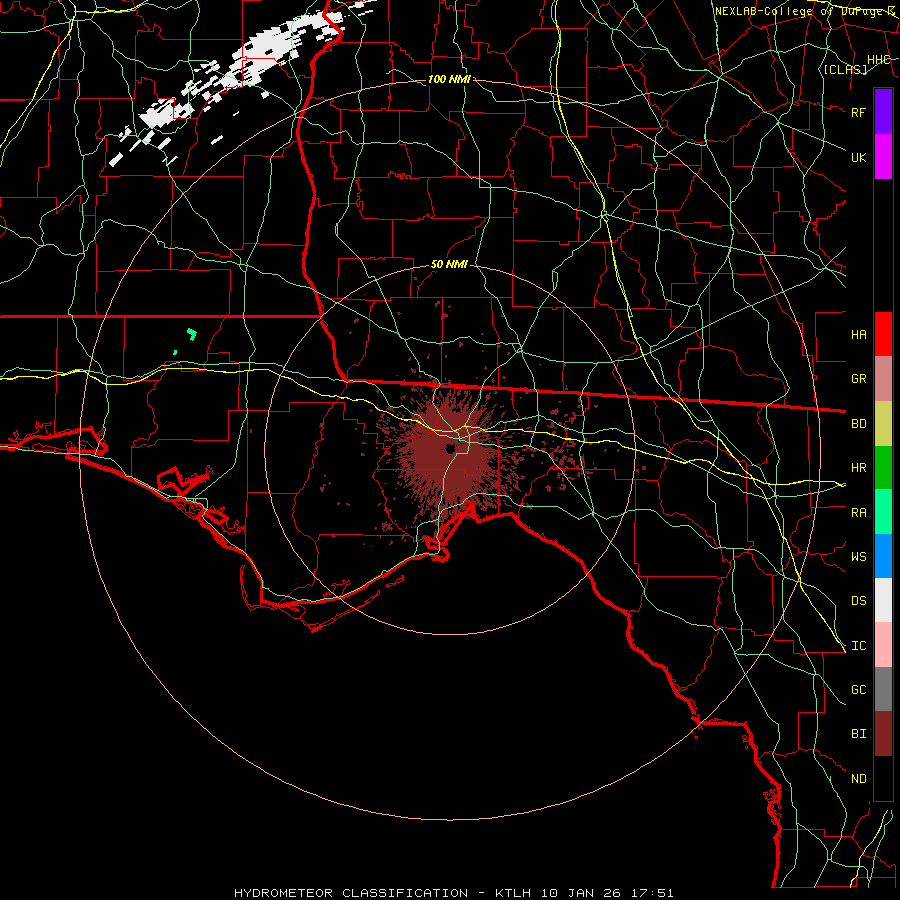Click the UK legend label
The image size is (900, 900).
pyautogui.click(x=858, y=157)
